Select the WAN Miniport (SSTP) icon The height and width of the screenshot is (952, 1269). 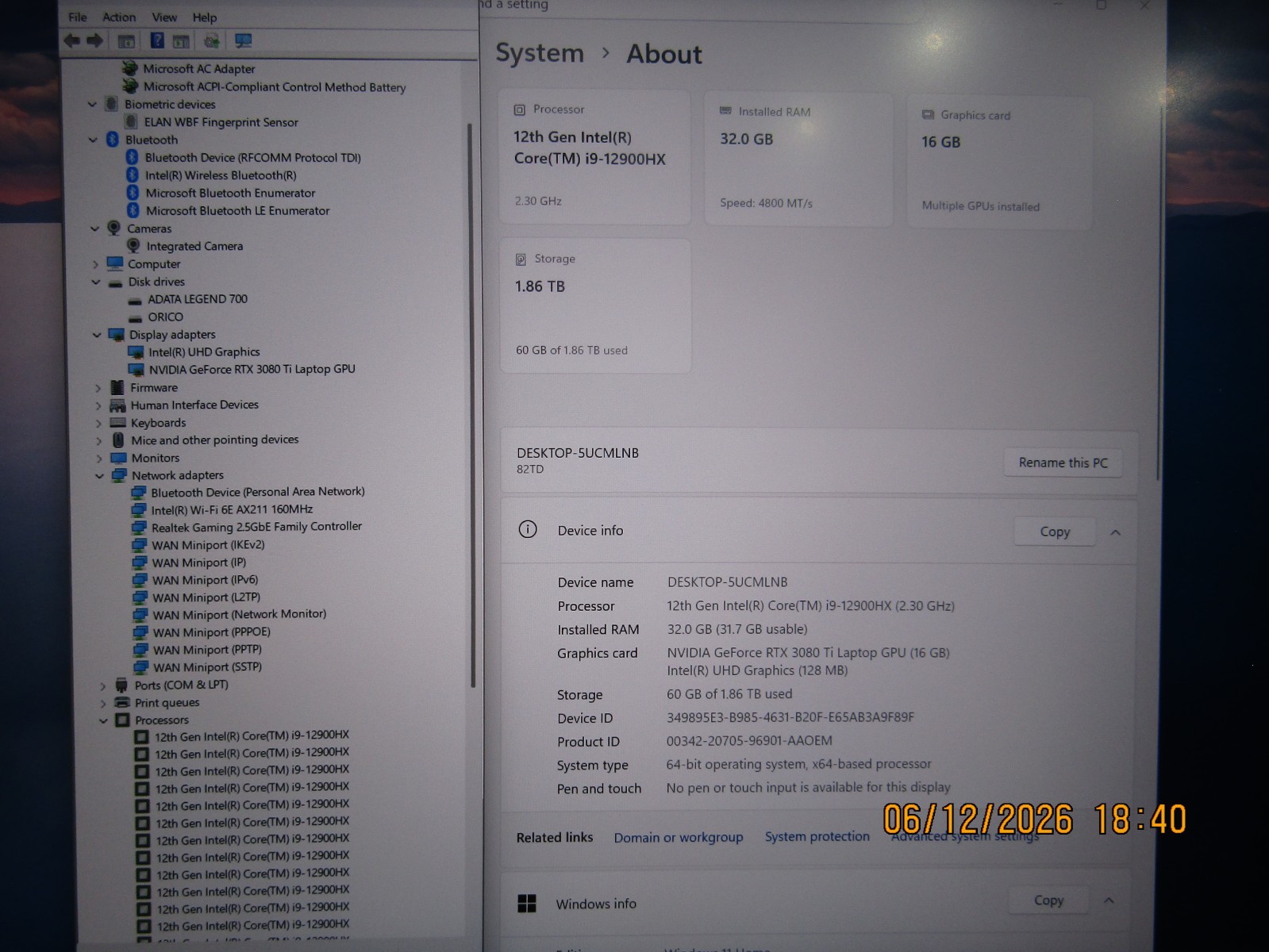coord(140,667)
